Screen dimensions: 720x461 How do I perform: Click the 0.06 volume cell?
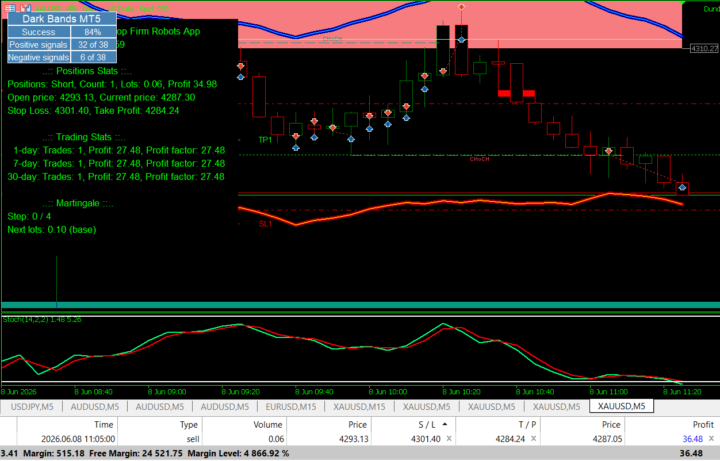276,439
